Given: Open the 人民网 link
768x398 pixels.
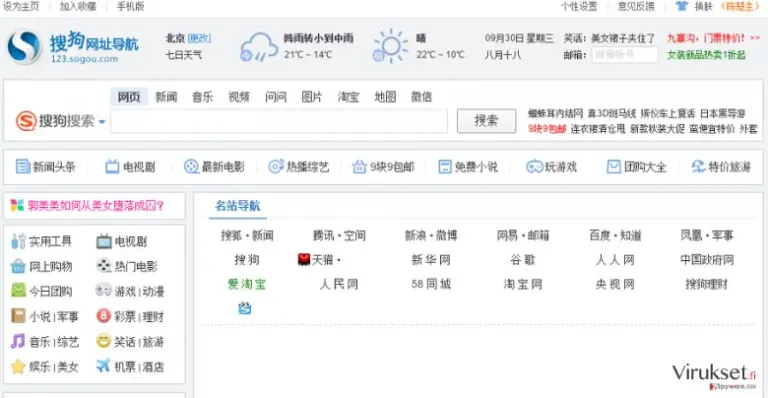Looking at the screenshot, I should (339, 284).
